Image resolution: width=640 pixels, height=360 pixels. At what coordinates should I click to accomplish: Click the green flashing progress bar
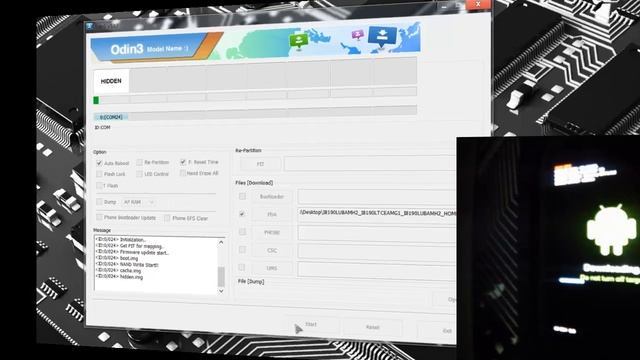96,100
